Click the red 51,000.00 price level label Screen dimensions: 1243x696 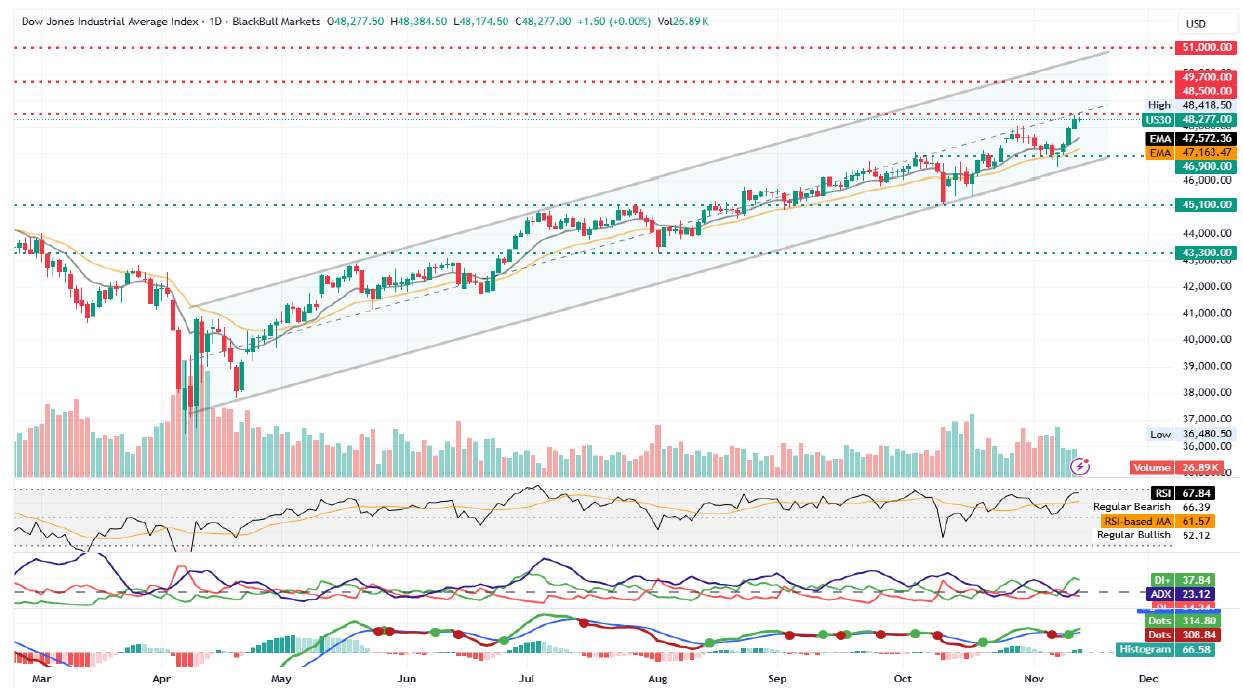tap(1205, 47)
